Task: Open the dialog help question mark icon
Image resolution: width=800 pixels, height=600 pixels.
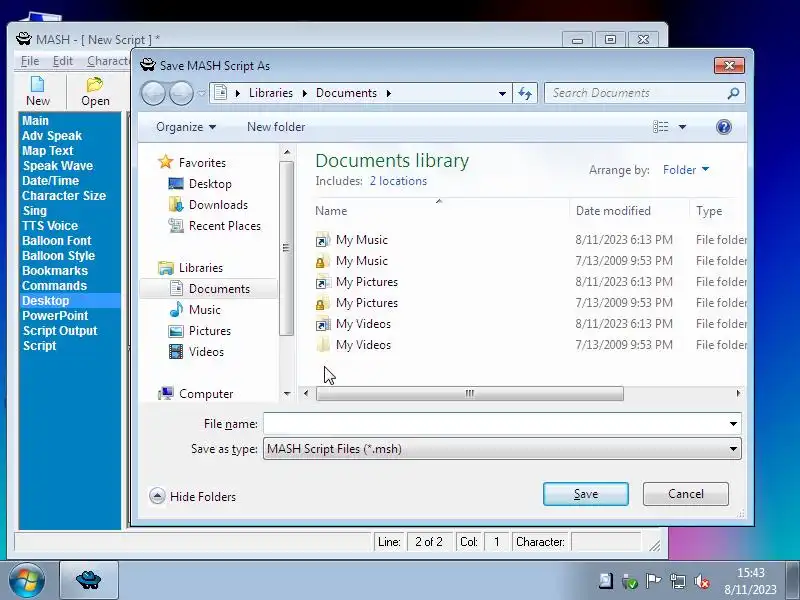Action: coord(723,127)
